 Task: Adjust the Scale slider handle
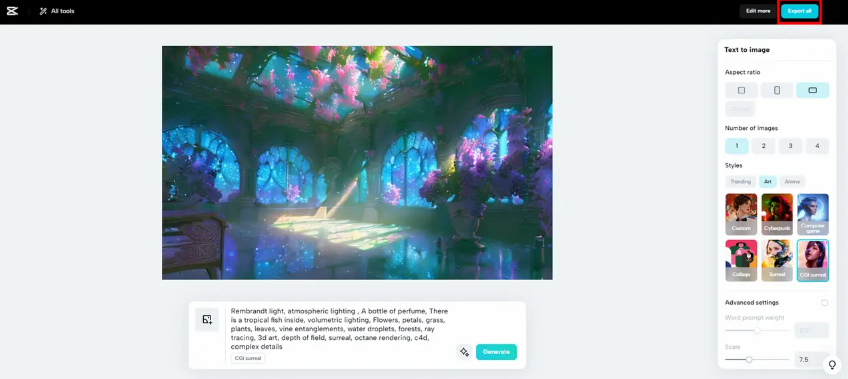[x=749, y=360]
